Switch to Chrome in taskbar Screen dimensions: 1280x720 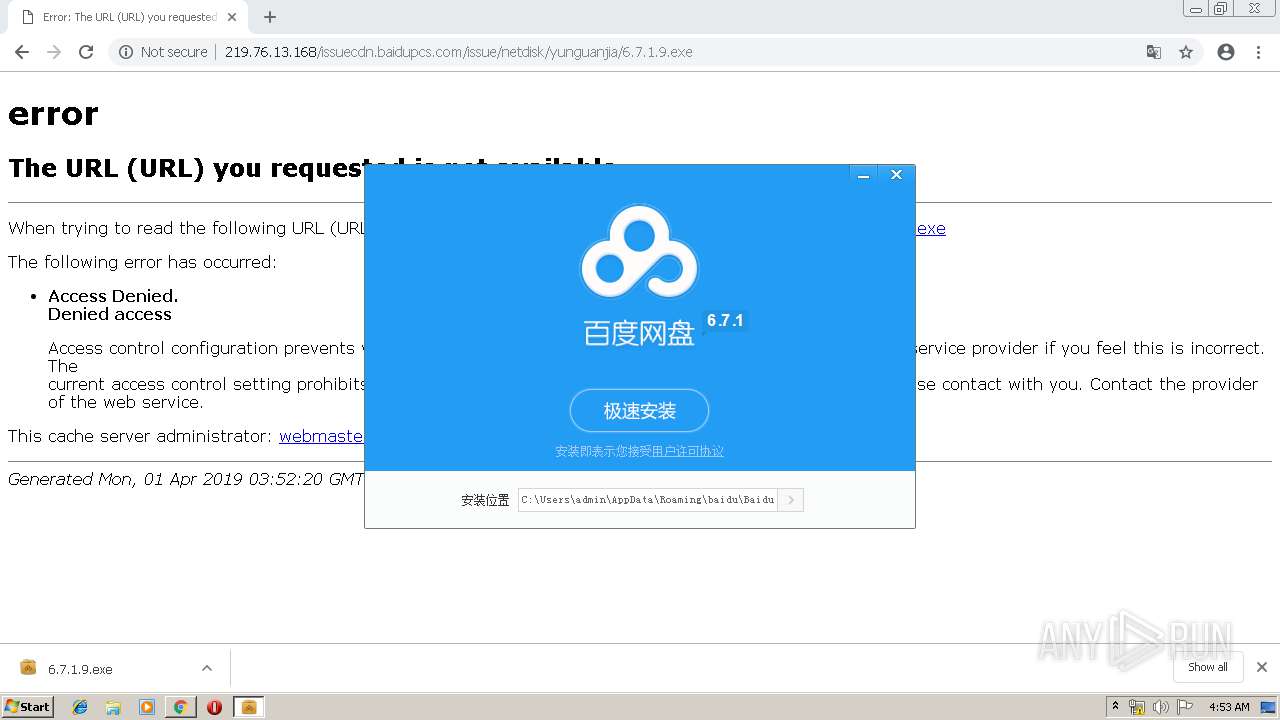pyautogui.click(x=180, y=707)
